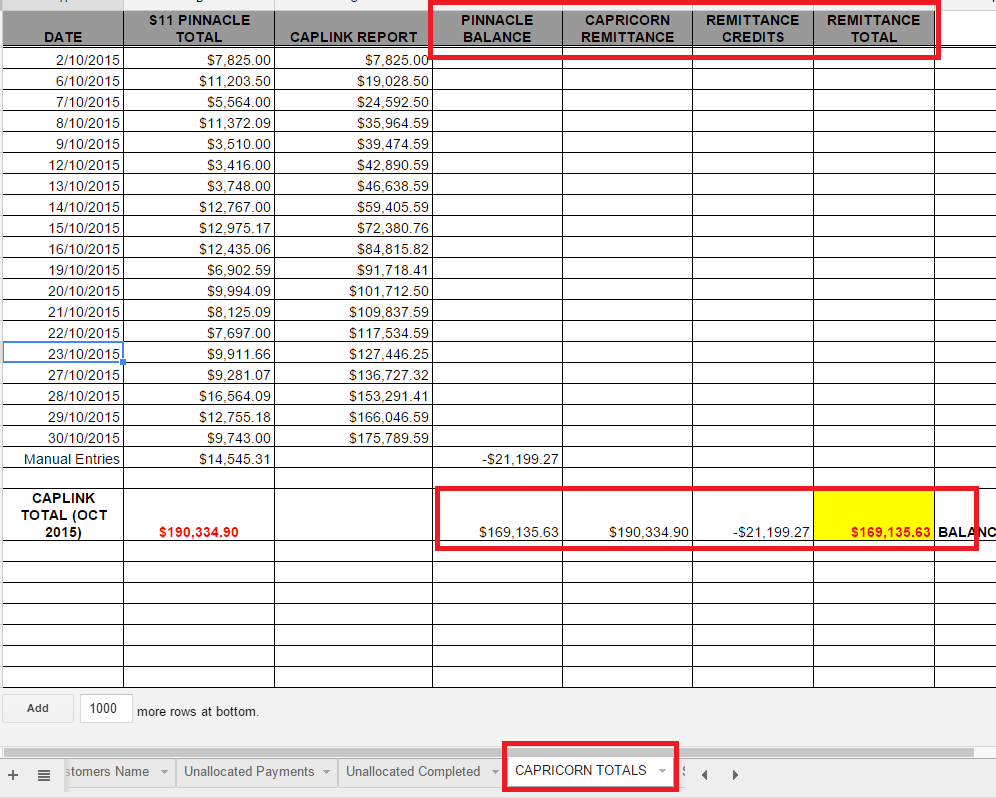Screen dimensions: 996x798
Task: Click the rows count field showing 1000
Action: (x=103, y=709)
